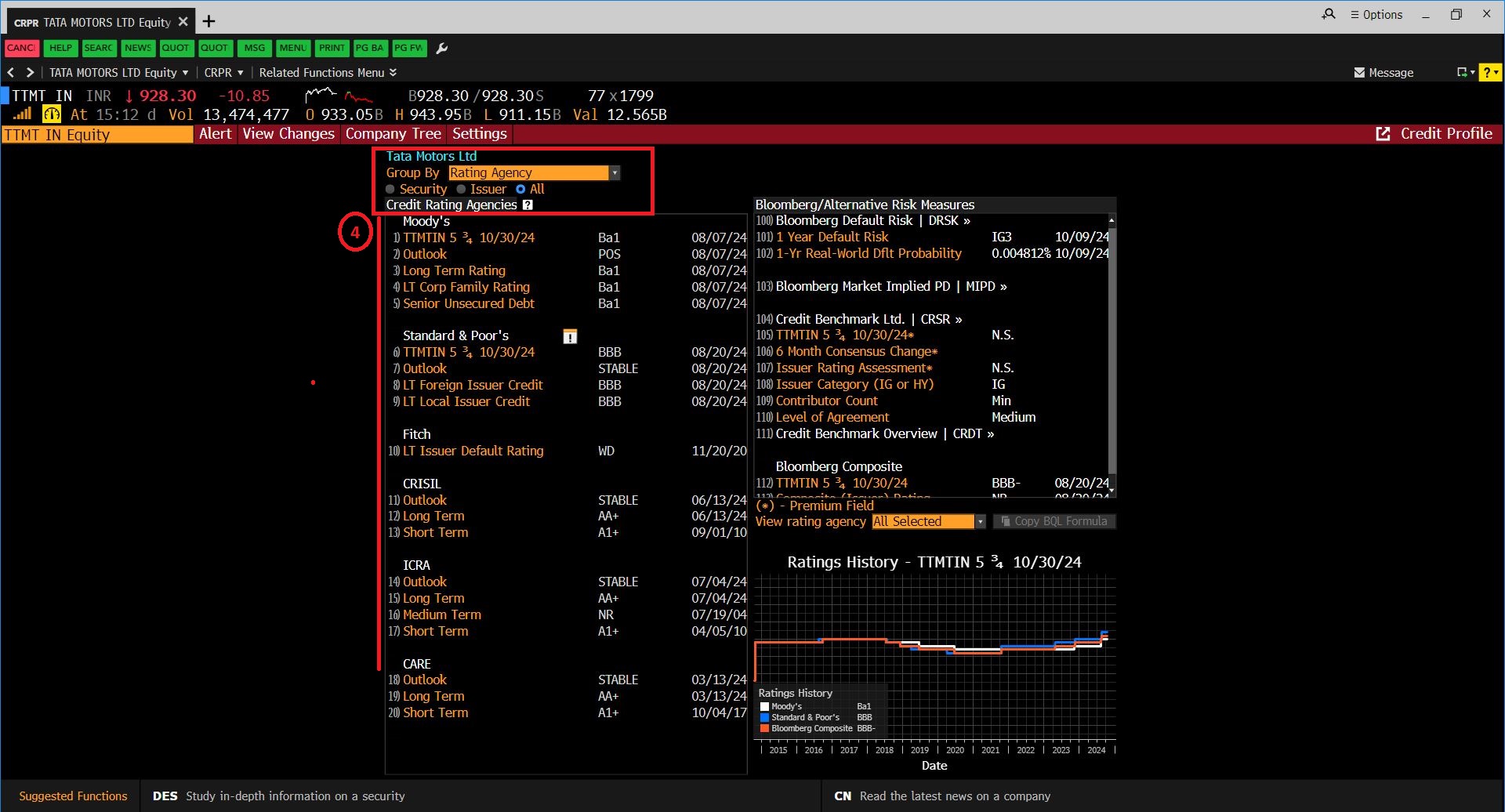Image resolution: width=1505 pixels, height=812 pixels.
Task: Click the orange signal bars icon
Action: [x=22, y=114]
